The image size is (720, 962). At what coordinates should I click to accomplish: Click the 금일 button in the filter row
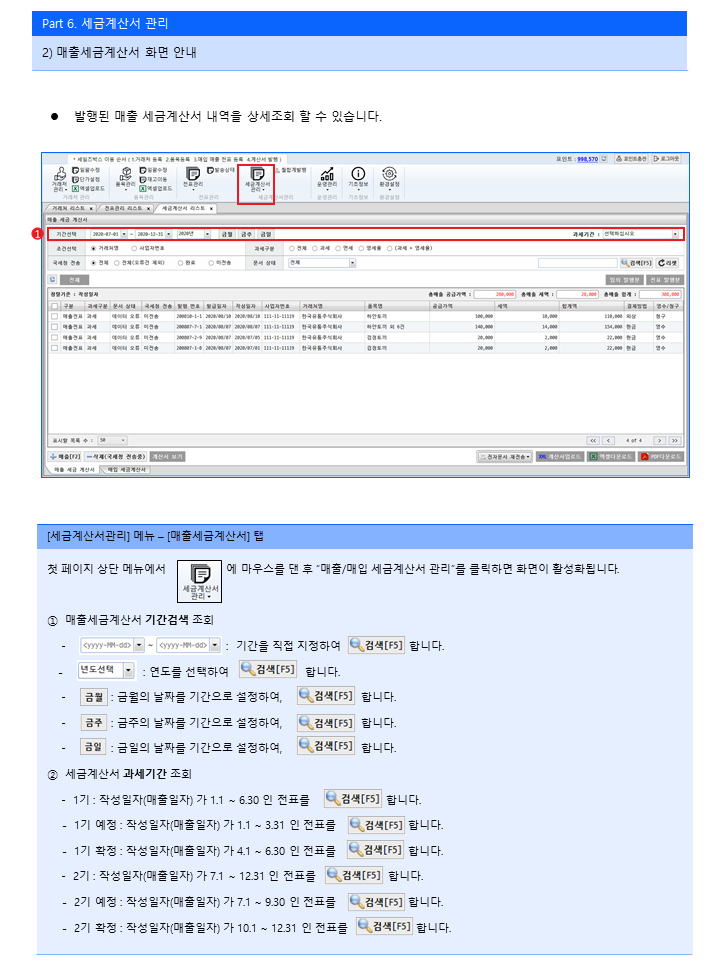pos(266,234)
